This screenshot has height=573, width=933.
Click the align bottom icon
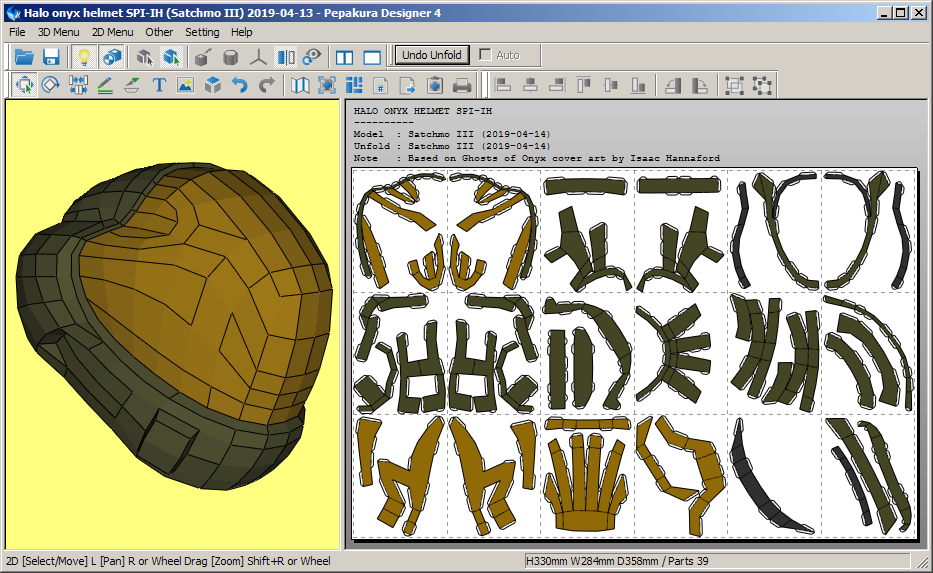[x=638, y=85]
